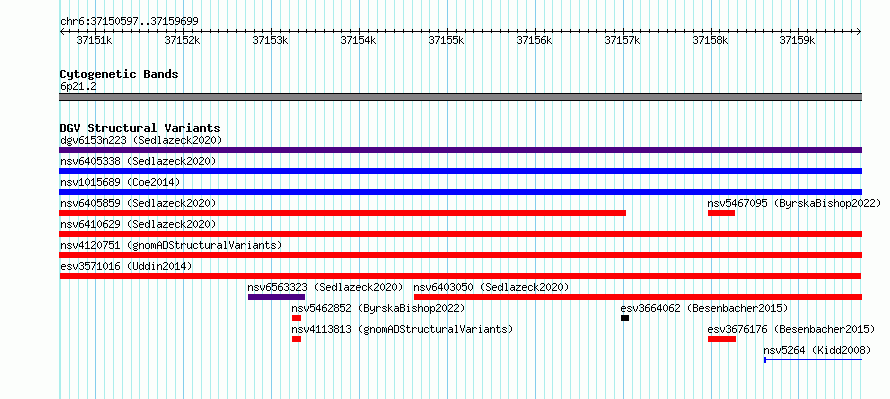Image resolution: width=890 pixels, height=399 pixels.
Task: Open esv3676176 (Besenbacher2015) label
Action: [791, 329]
